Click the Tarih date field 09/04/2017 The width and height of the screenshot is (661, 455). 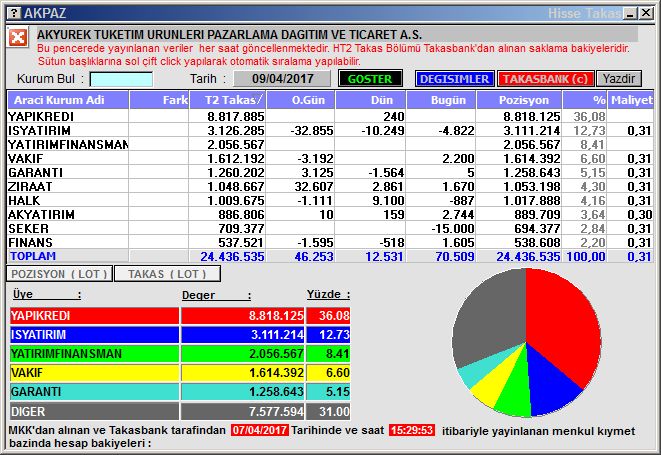(282, 79)
